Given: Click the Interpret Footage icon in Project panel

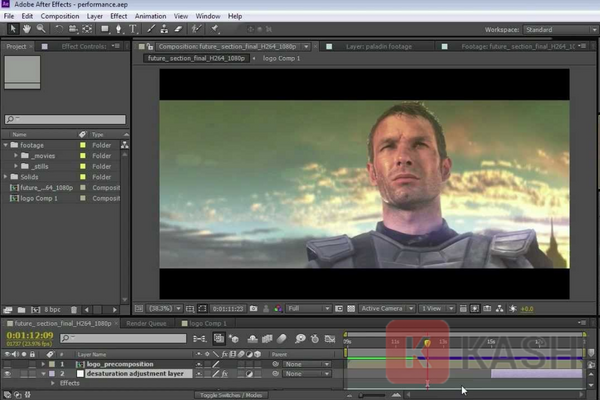Looking at the screenshot, I should pyautogui.click(x=7, y=310).
